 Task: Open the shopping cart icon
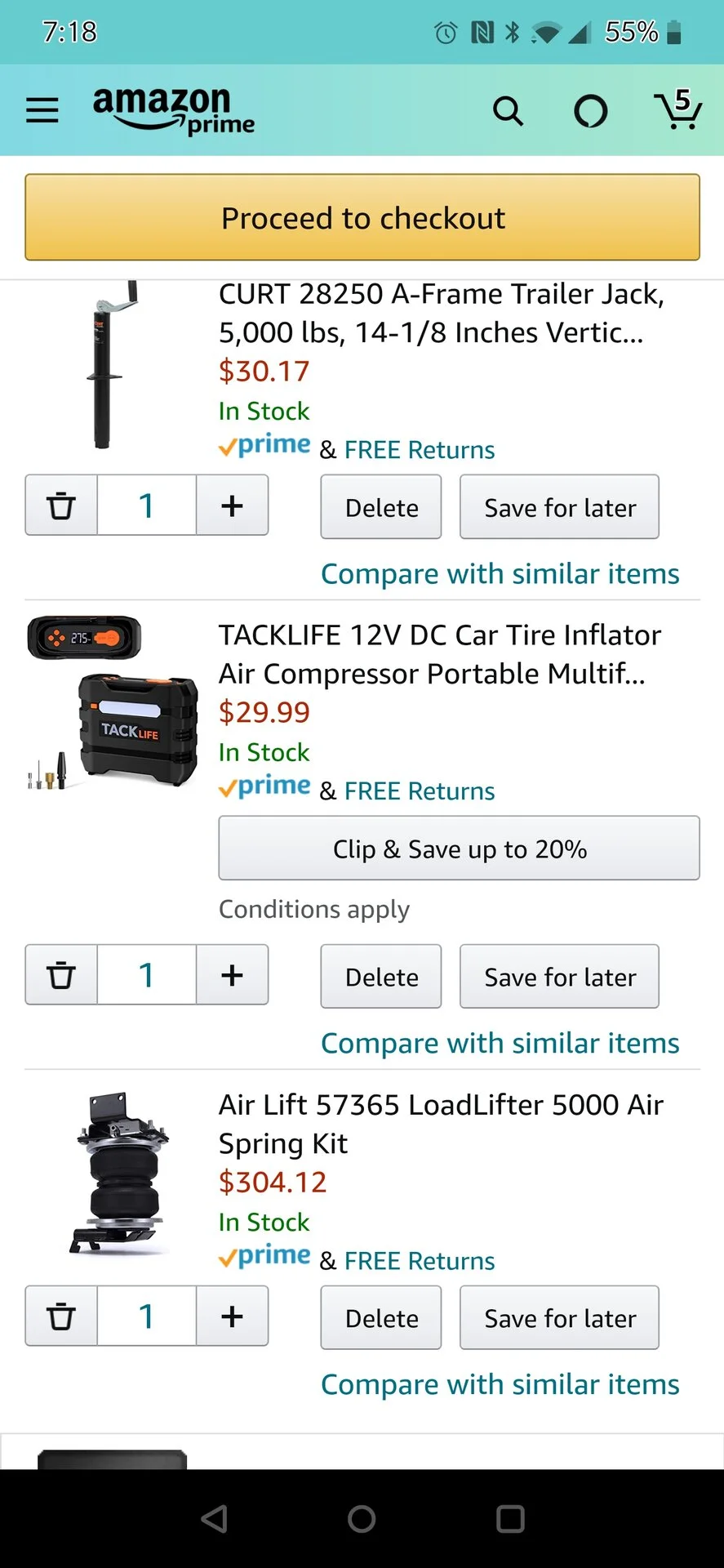coord(677,109)
